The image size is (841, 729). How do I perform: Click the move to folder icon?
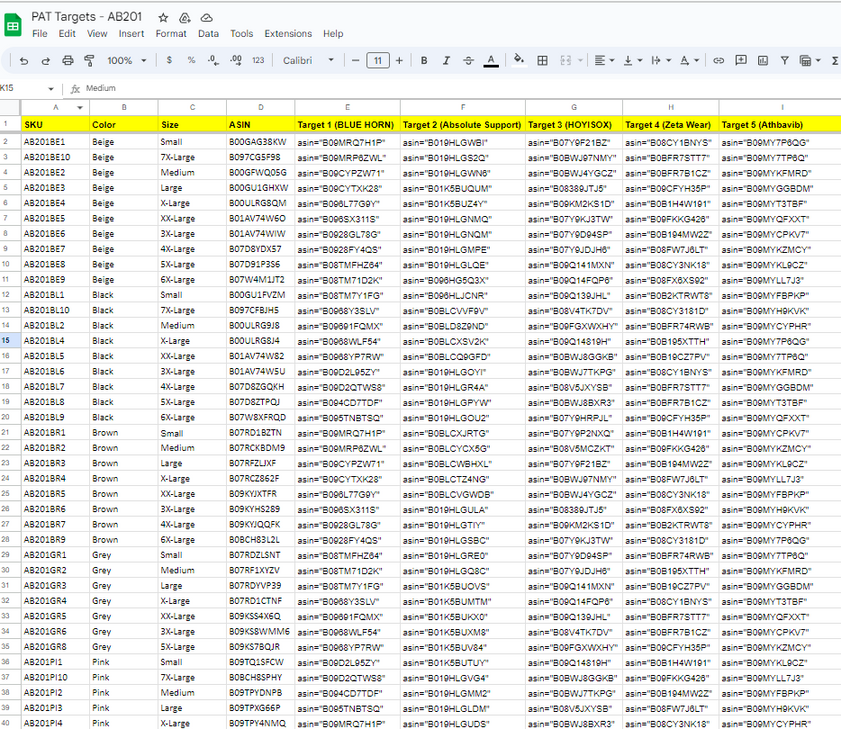(x=185, y=18)
